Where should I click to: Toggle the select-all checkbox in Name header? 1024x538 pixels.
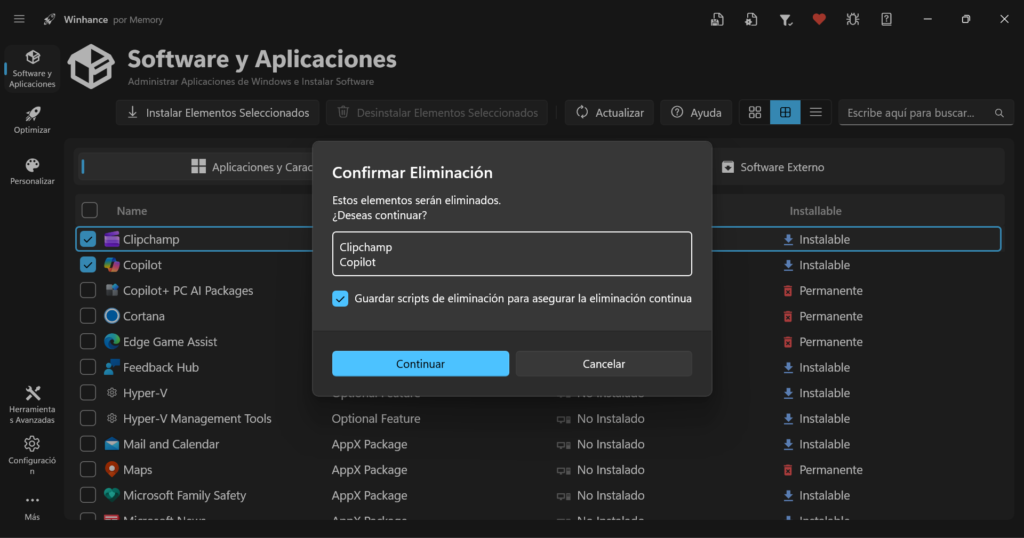tap(89, 210)
